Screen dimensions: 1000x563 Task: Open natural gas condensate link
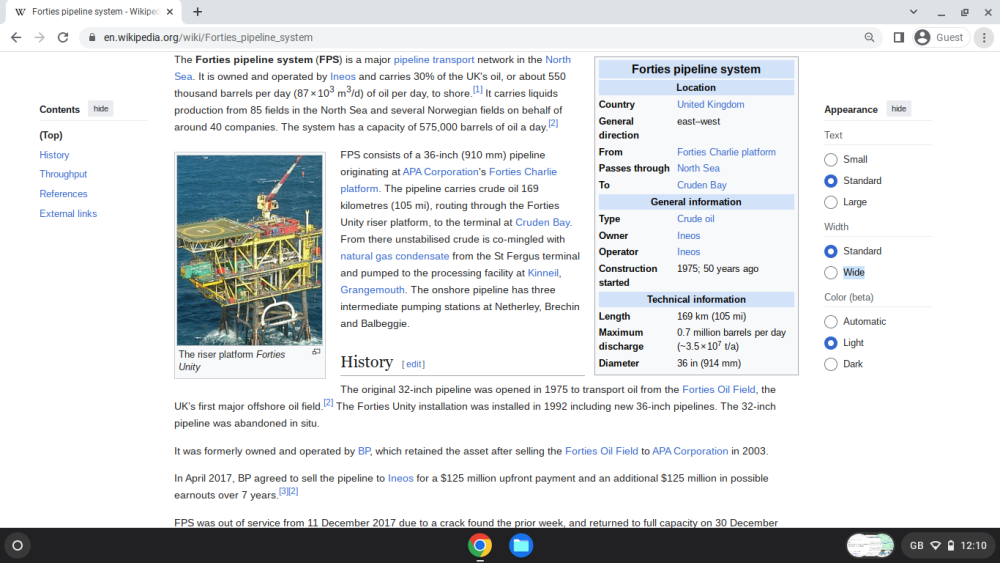point(394,256)
